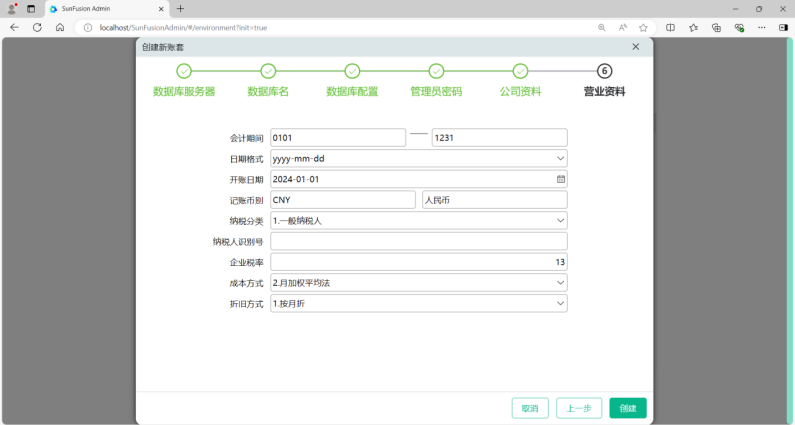Click the zoom magnifier icon in address bar
Screen dimensions: 795x425
coord(602,28)
